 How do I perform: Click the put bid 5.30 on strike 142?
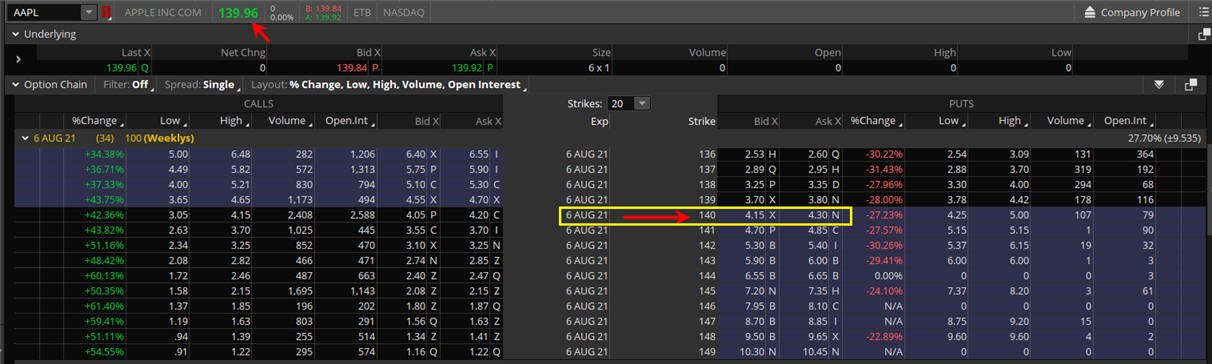point(756,245)
